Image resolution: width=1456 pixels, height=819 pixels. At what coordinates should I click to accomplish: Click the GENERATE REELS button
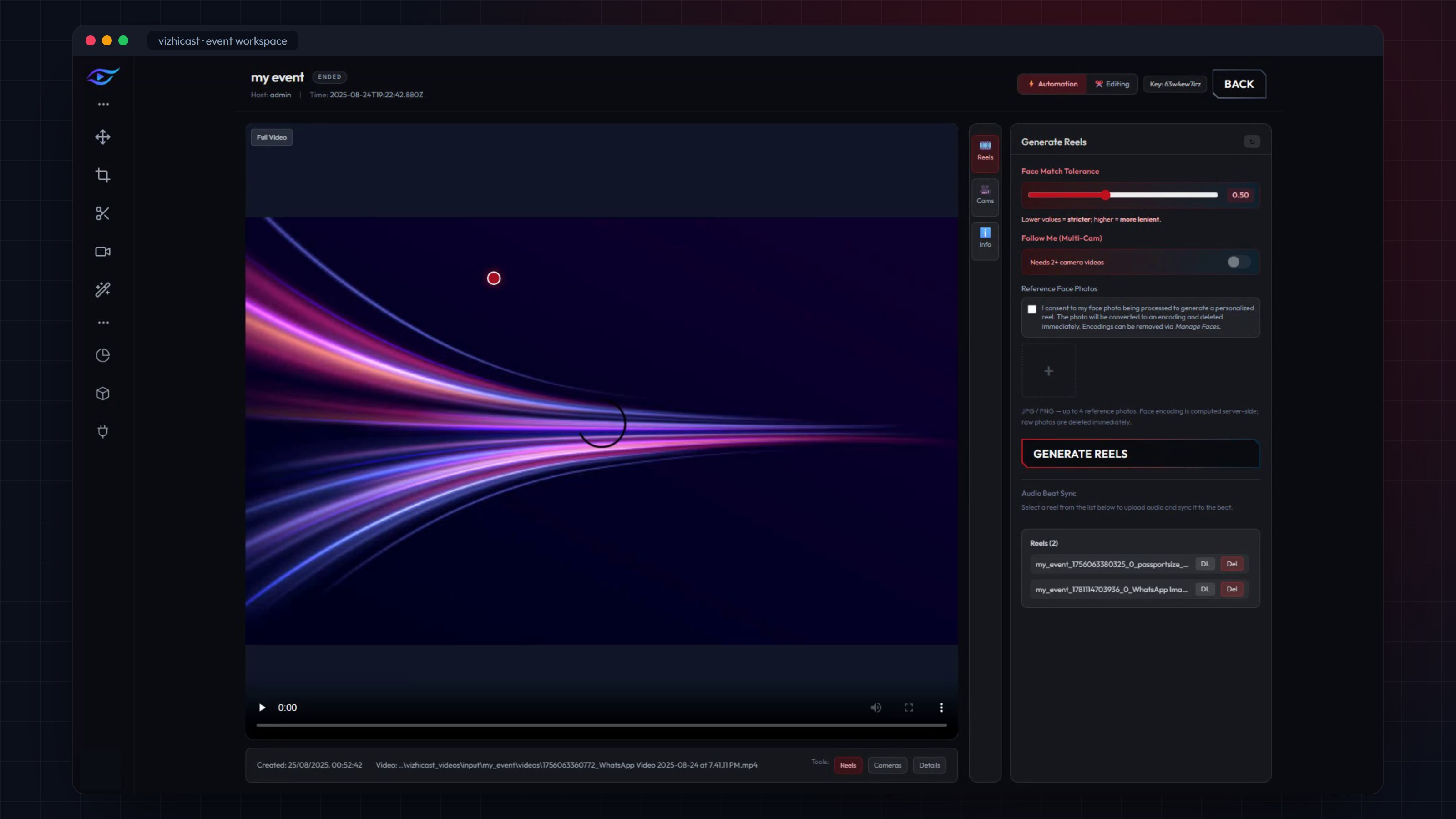click(1141, 454)
